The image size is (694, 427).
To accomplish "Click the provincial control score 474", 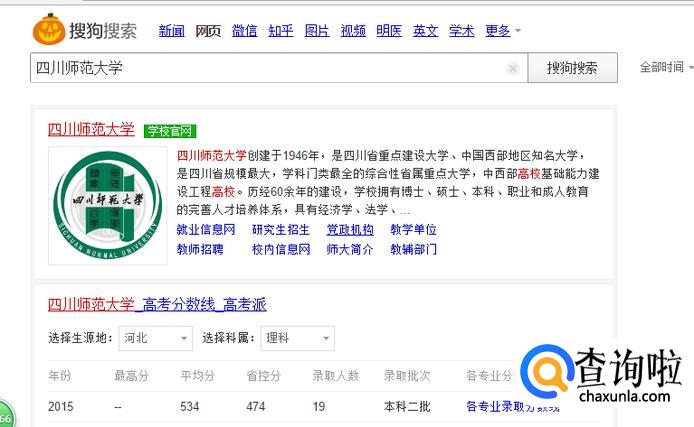I will [256, 407].
